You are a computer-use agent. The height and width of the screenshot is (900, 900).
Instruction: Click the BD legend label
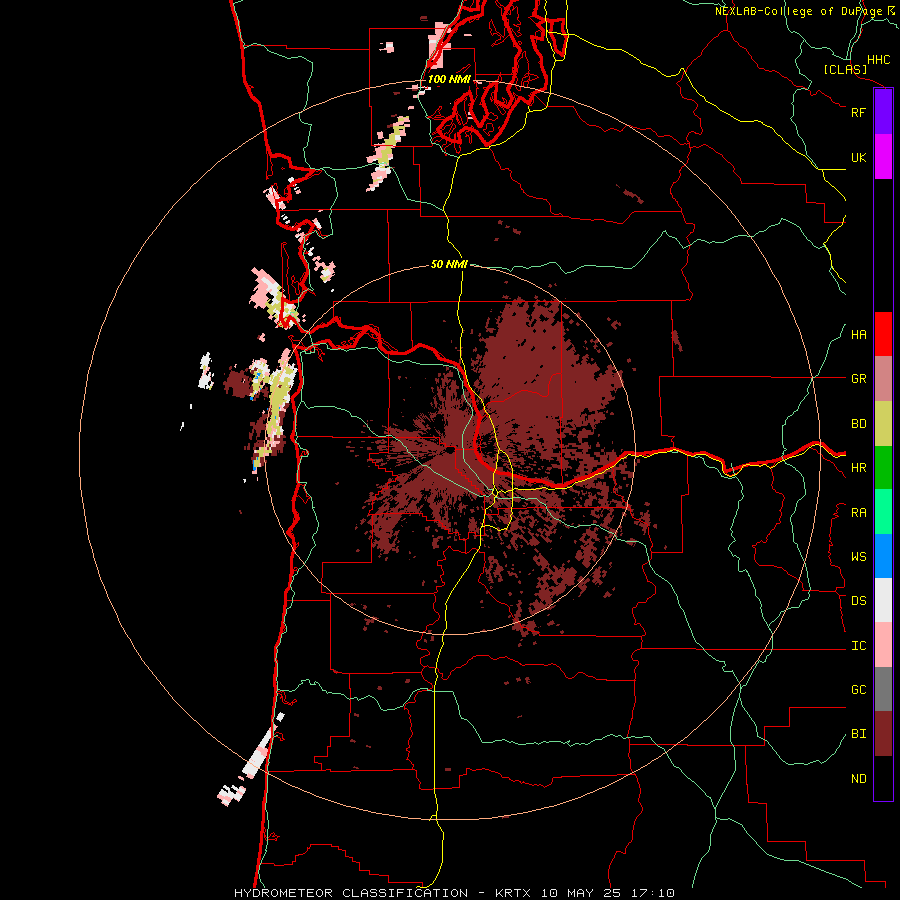tap(858, 424)
